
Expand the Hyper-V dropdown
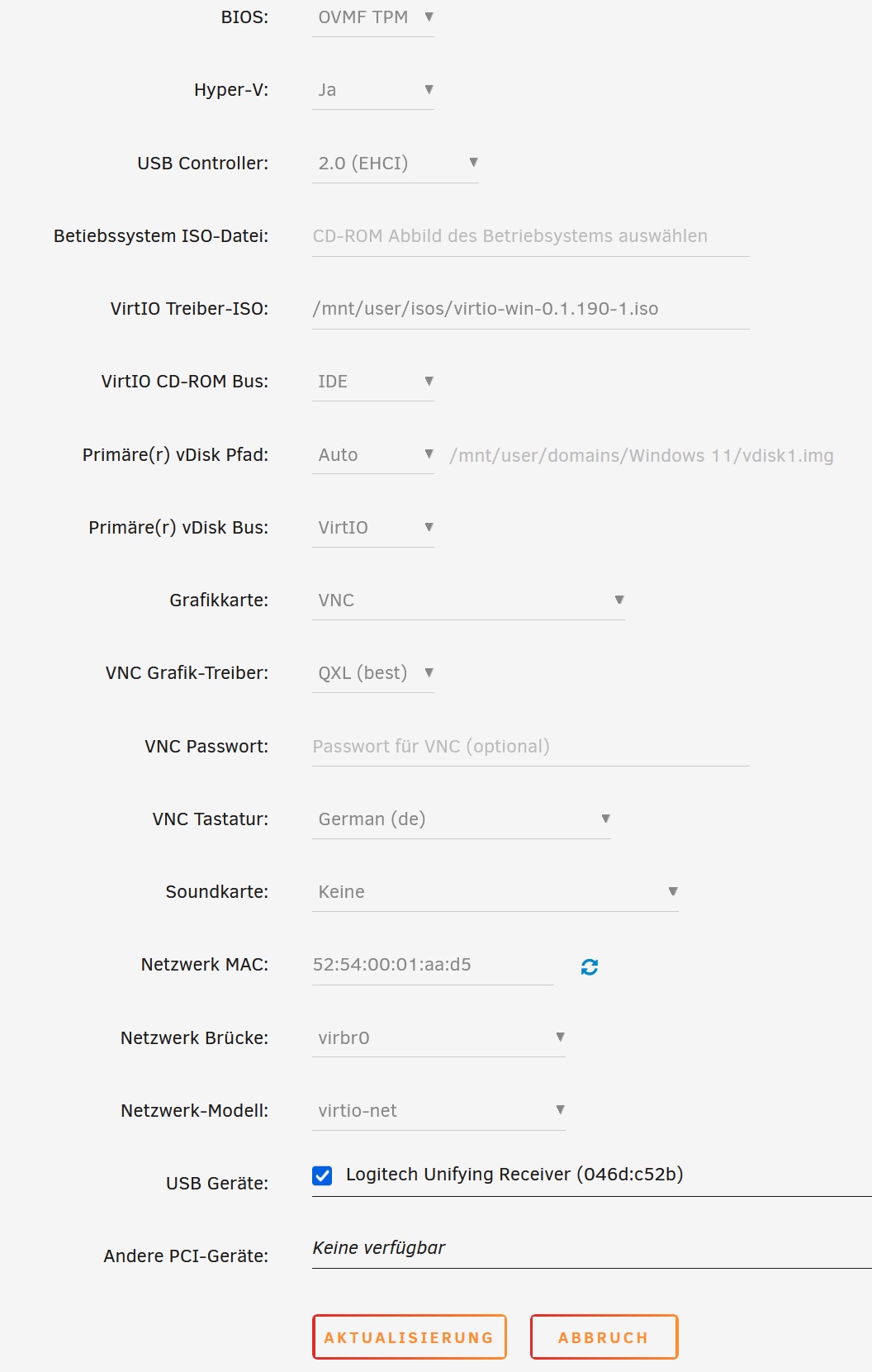[x=373, y=90]
